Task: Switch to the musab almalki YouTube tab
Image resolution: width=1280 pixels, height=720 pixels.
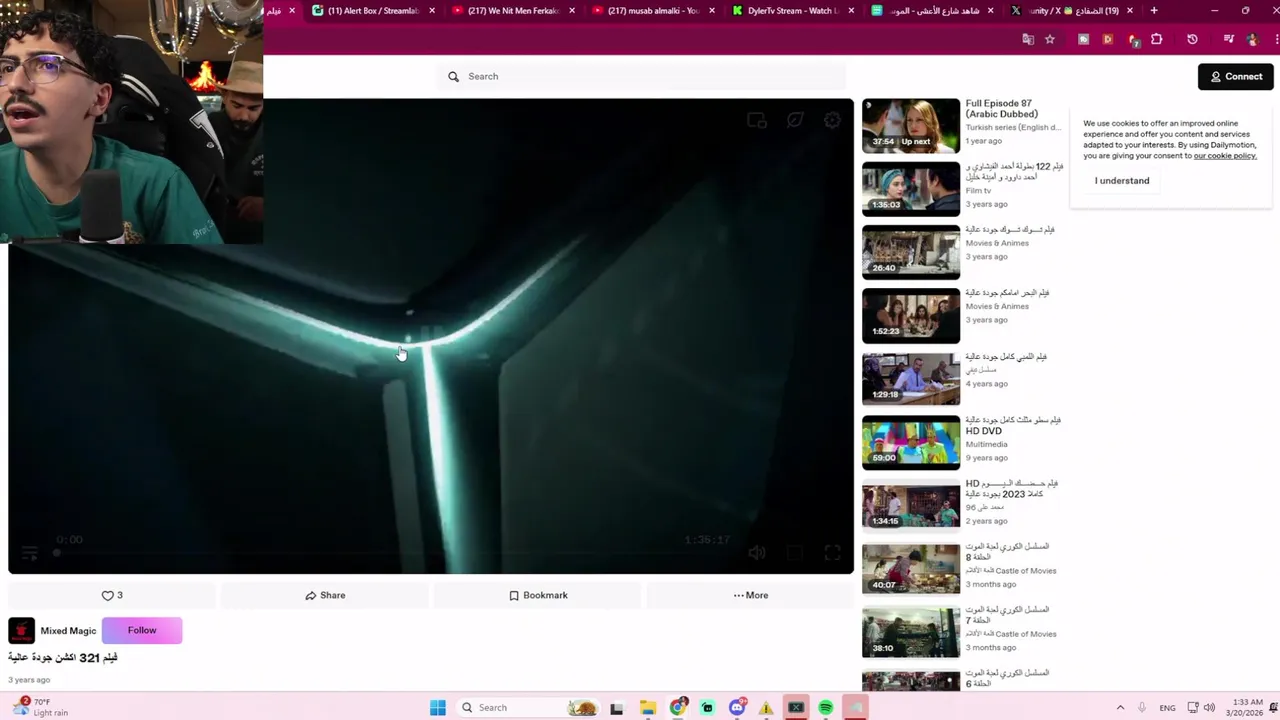Action: [653, 11]
